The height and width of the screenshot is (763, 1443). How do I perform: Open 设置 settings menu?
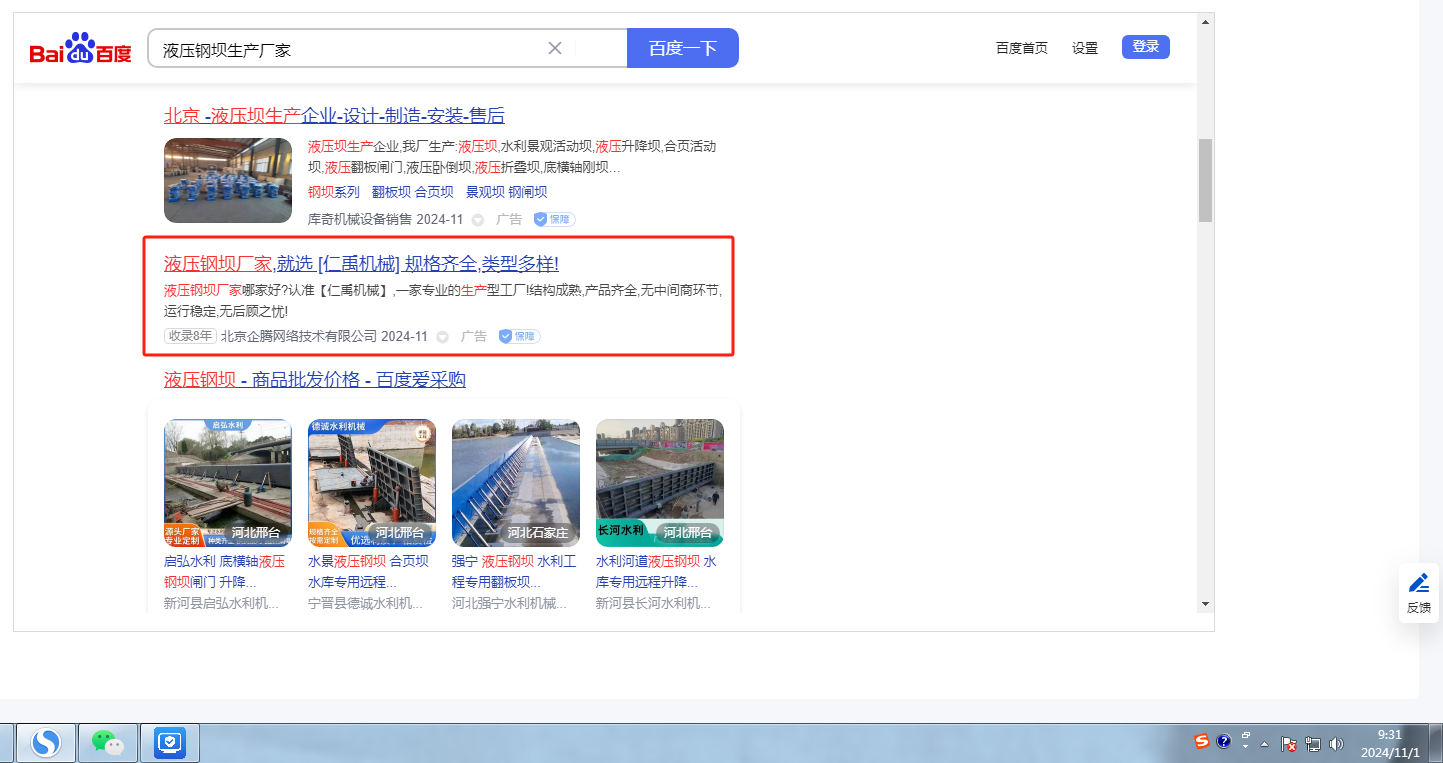pyautogui.click(x=1085, y=48)
